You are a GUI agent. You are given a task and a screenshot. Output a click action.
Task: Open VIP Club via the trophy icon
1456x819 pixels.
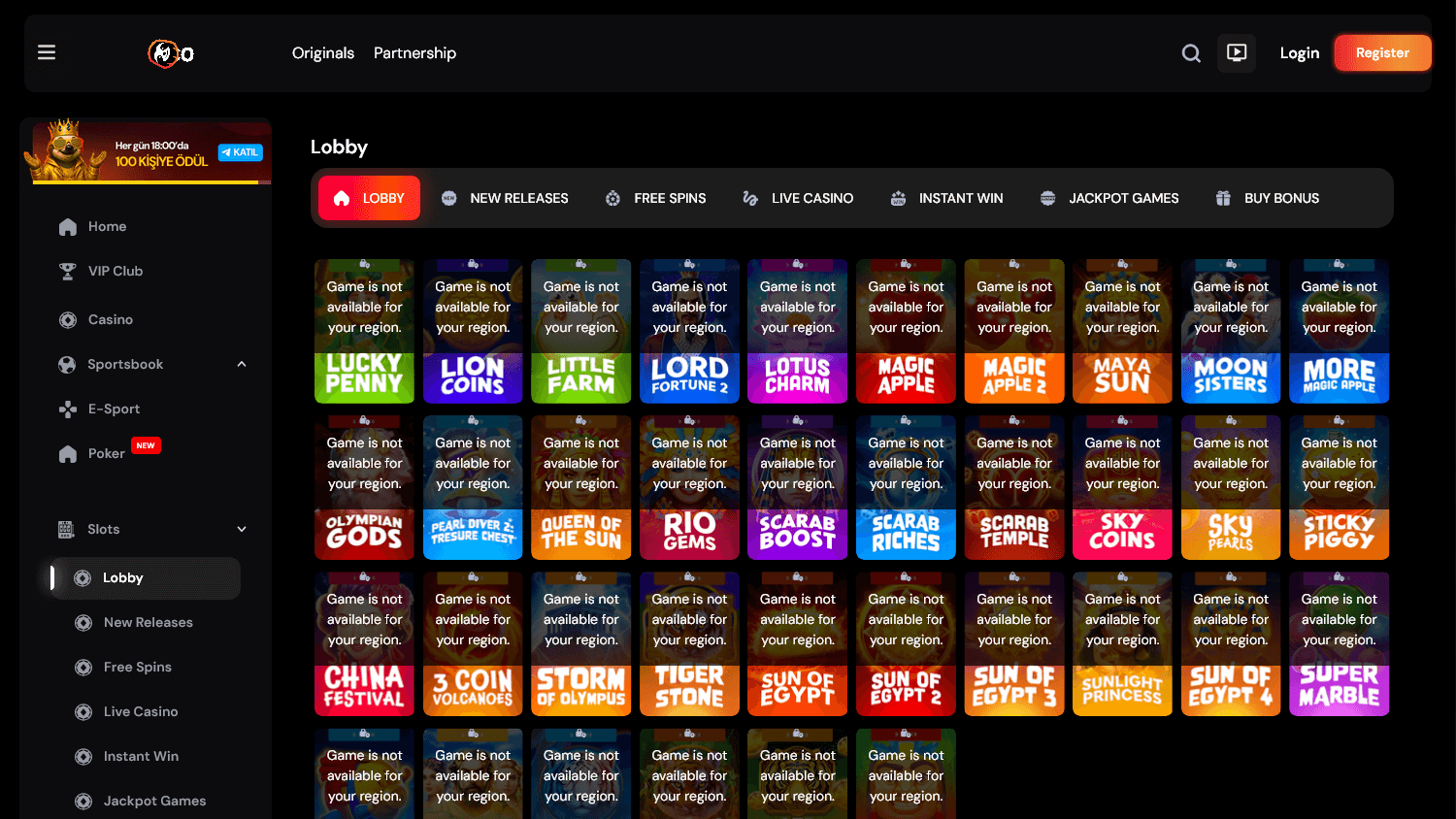(x=68, y=271)
